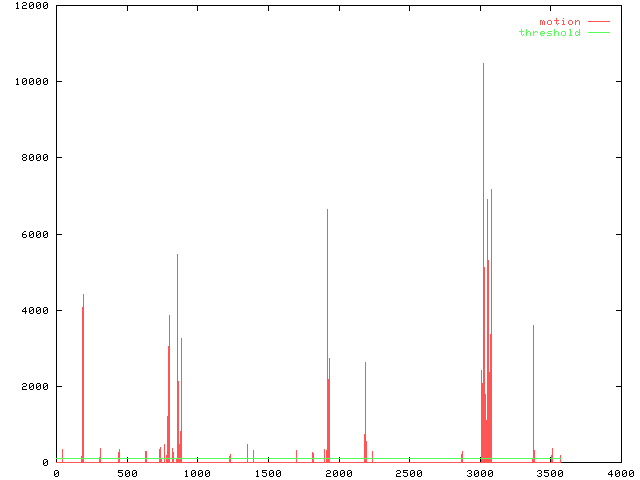Click the motion spike top near x=1900
This screenshot has height=480, width=640.
(x=327, y=212)
